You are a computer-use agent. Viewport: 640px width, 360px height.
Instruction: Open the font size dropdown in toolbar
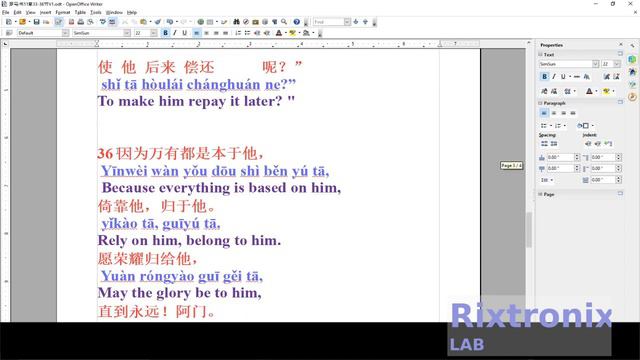click(153, 33)
